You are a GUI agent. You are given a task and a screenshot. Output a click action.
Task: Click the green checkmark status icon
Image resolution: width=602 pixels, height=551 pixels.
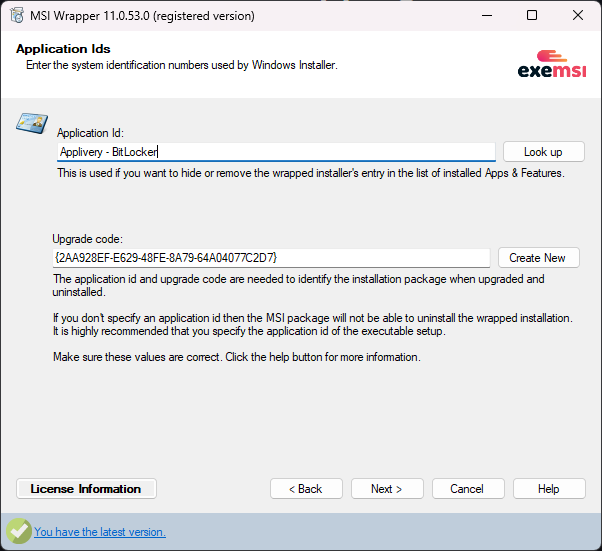tap(19, 531)
